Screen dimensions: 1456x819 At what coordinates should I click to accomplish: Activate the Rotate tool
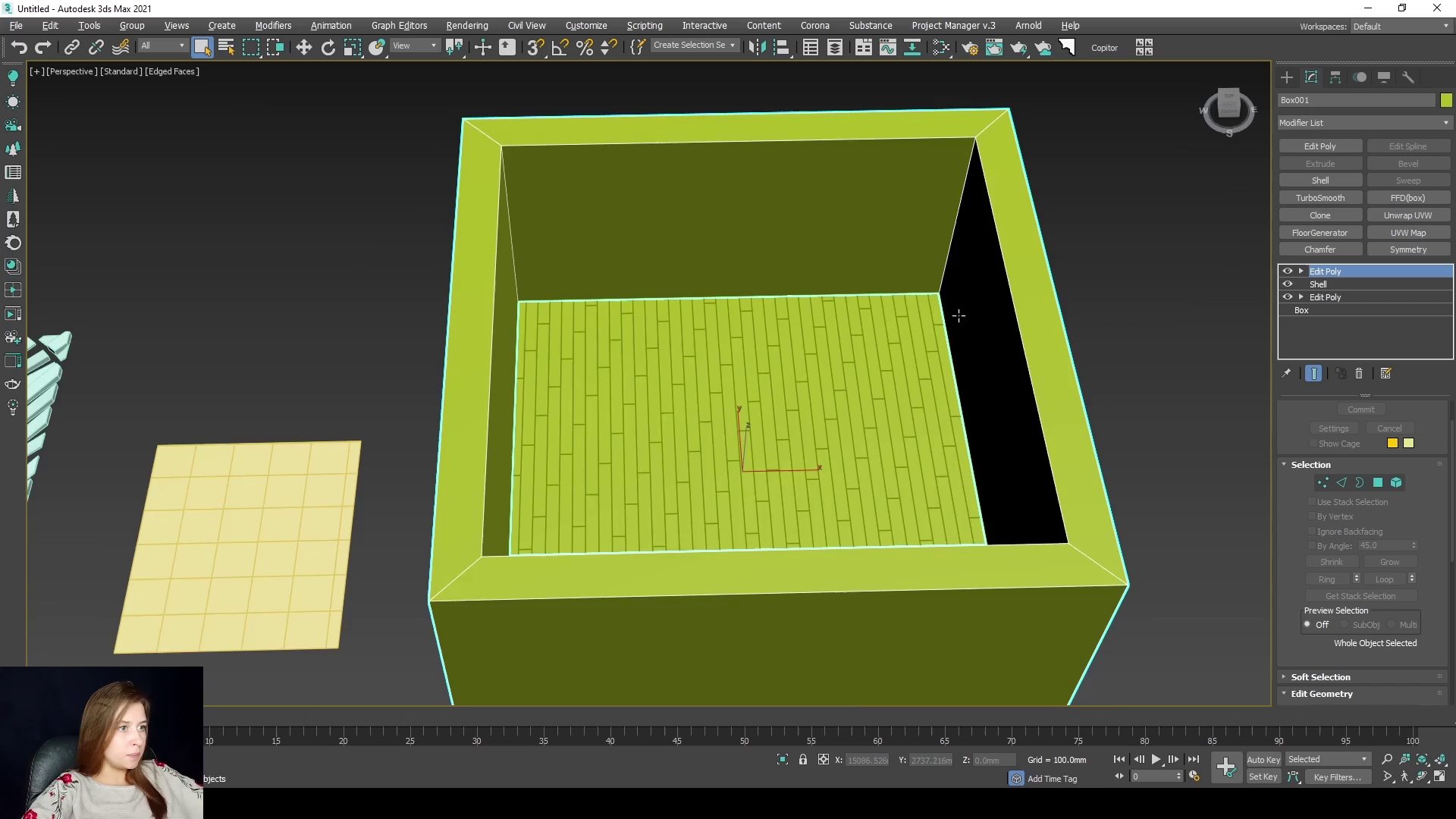(328, 48)
